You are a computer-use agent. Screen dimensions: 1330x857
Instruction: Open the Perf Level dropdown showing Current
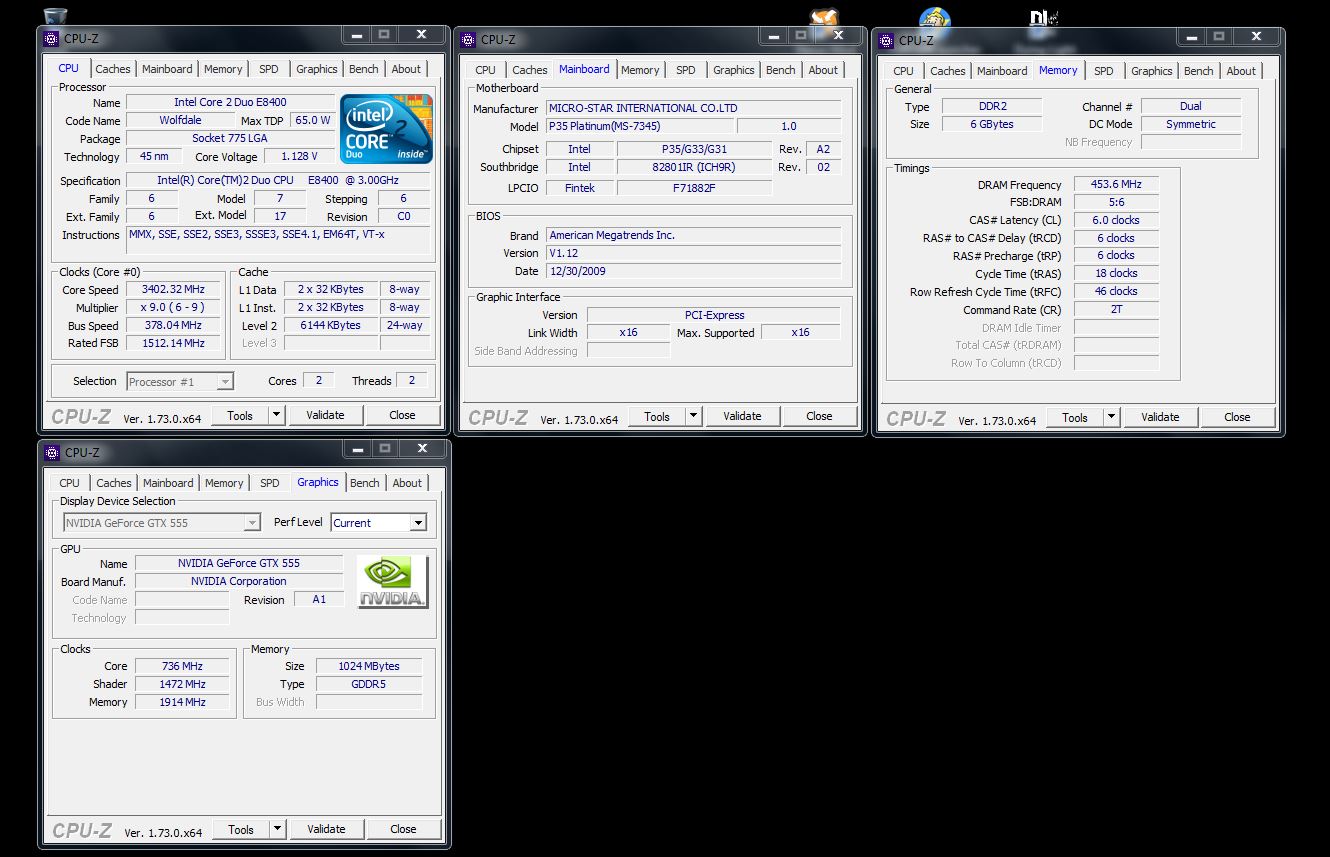click(378, 523)
